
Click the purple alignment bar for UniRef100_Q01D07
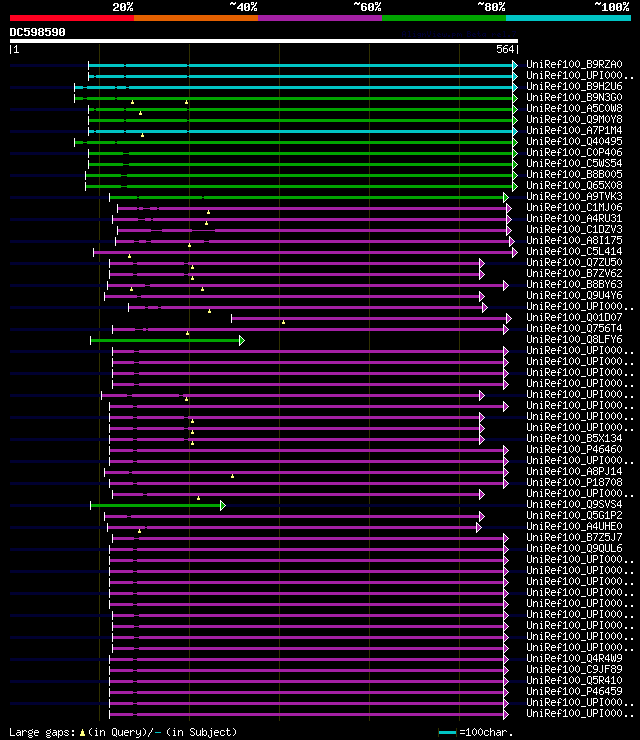pos(369,319)
